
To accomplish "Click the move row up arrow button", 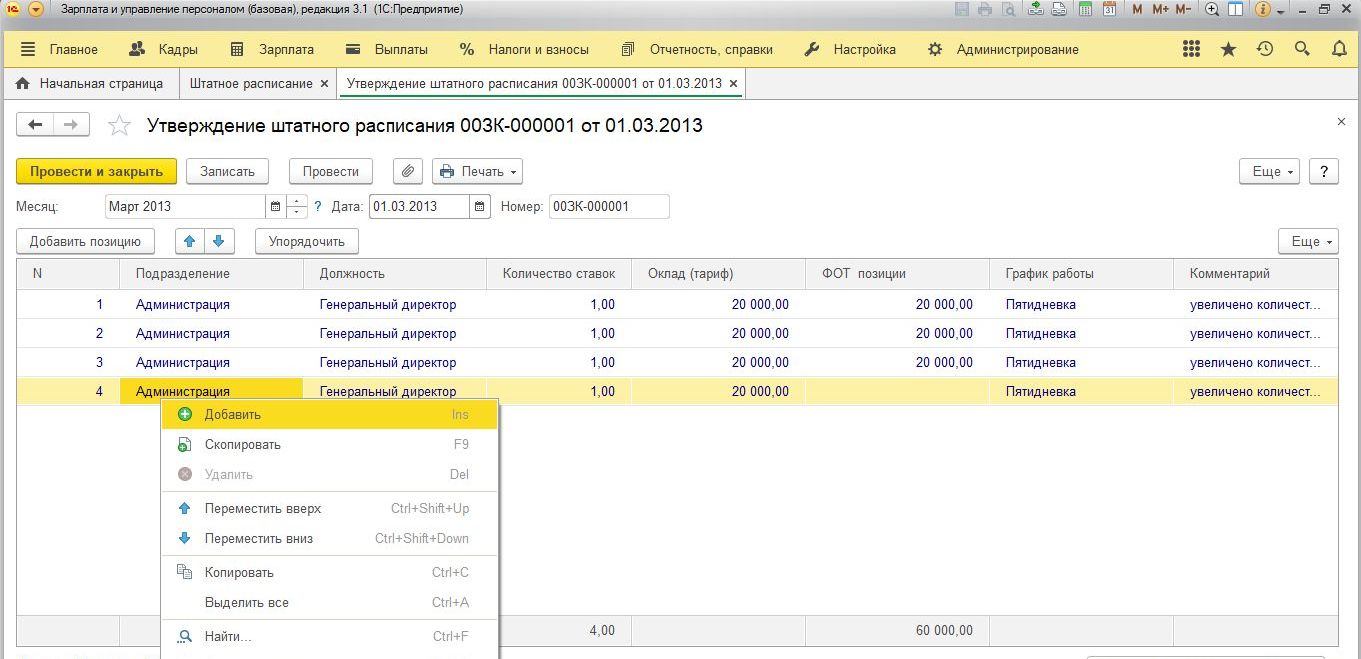I will pyautogui.click(x=190, y=241).
